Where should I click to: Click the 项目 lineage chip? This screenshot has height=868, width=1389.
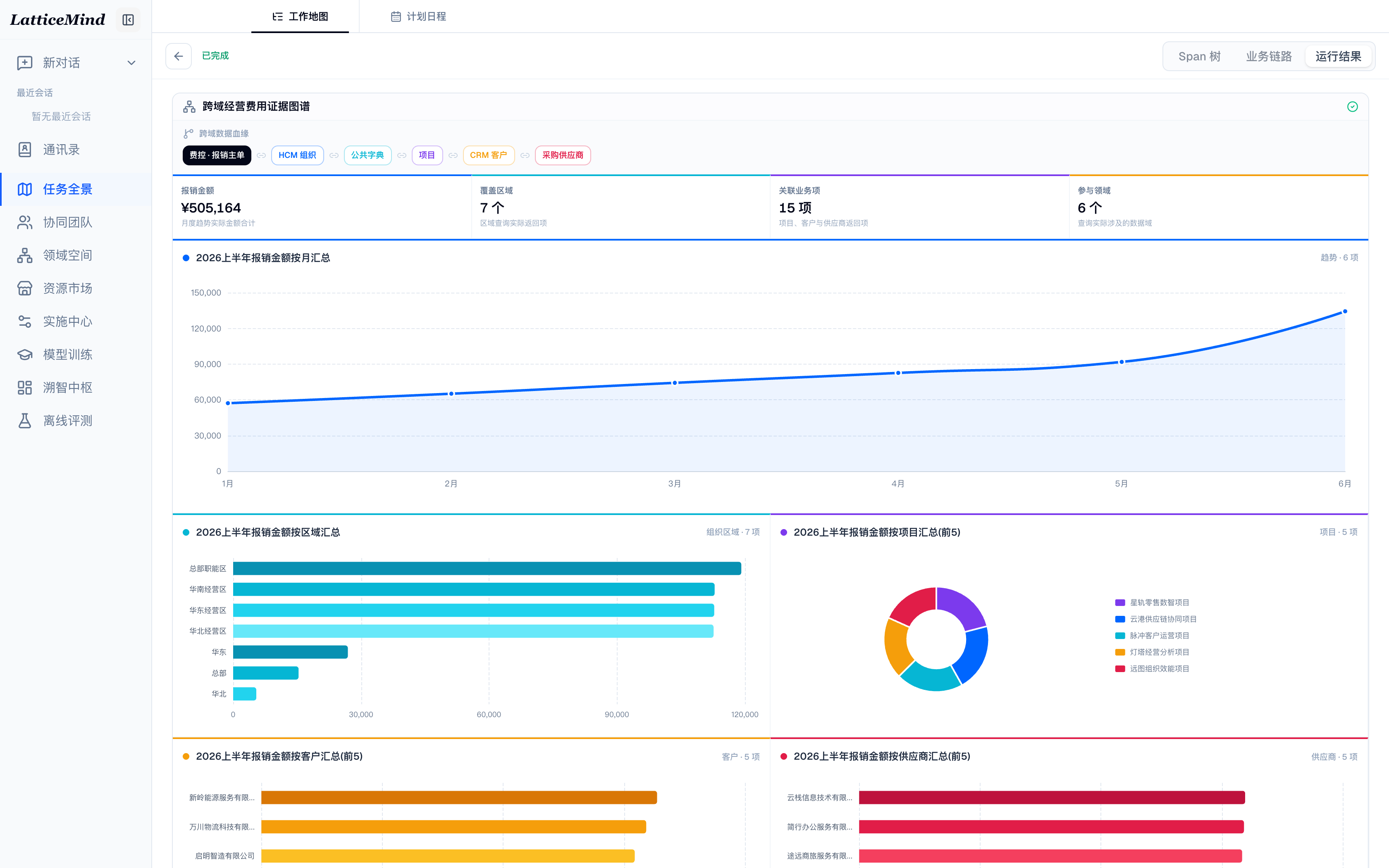pos(427,155)
